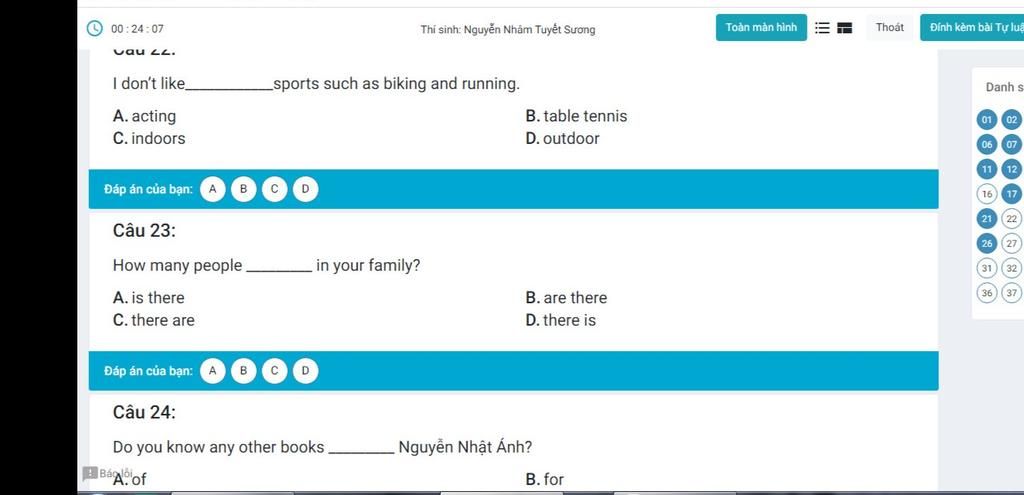This screenshot has width=1024, height=495.
Task: Pick answer C for question 23
Action: click(274, 371)
